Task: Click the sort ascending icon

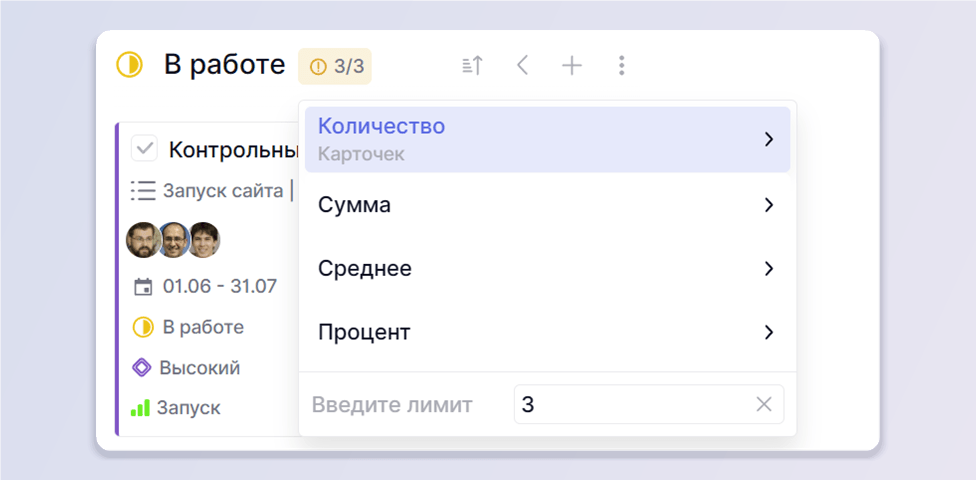Action: click(x=472, y=65)
